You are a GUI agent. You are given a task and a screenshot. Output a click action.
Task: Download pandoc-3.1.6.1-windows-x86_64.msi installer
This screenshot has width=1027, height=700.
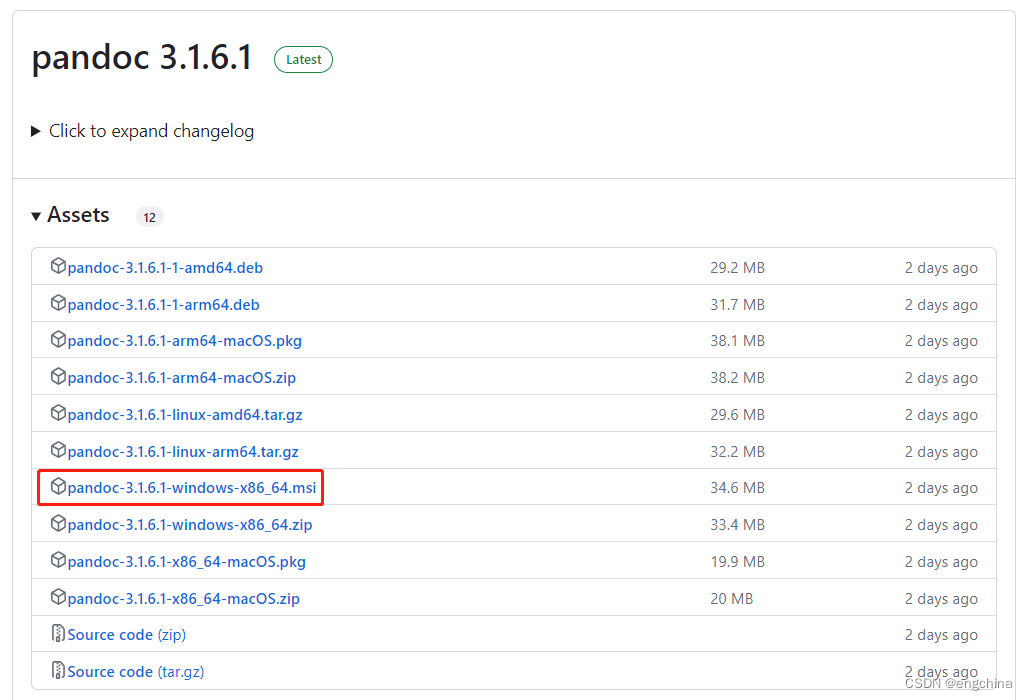(191, 488)
